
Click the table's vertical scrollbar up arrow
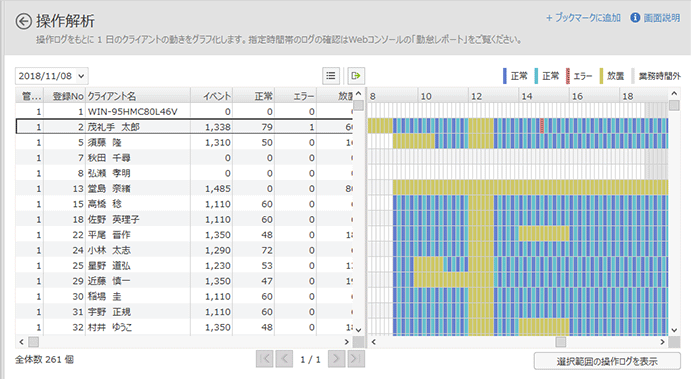(x=359, y=93)
